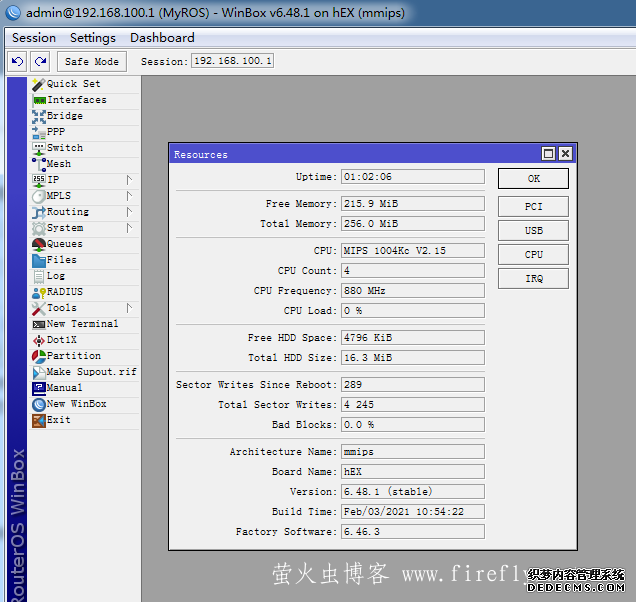Click the CPU Count value field
The width and height of the screenshot is (636, 602).
point(413,271)
